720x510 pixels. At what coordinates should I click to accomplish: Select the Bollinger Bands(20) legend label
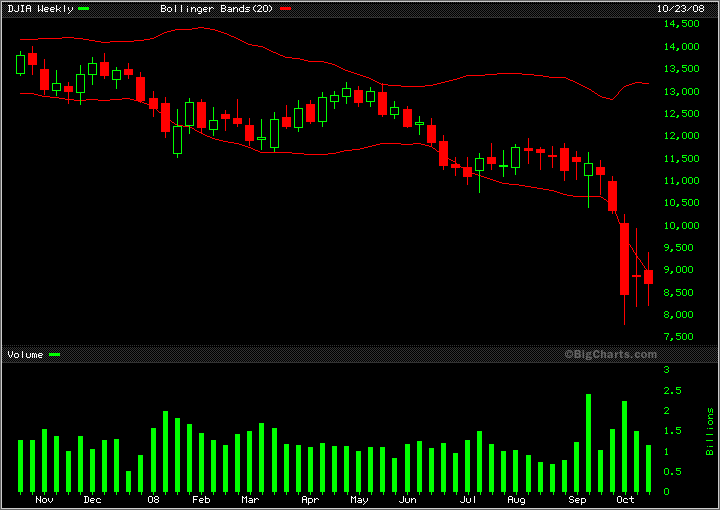click(x=217, y=9)
